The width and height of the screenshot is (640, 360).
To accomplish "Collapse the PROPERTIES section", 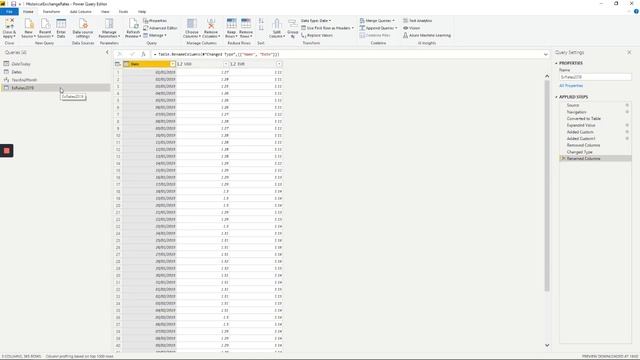I will pyautogui.click(x=556, y=63).
